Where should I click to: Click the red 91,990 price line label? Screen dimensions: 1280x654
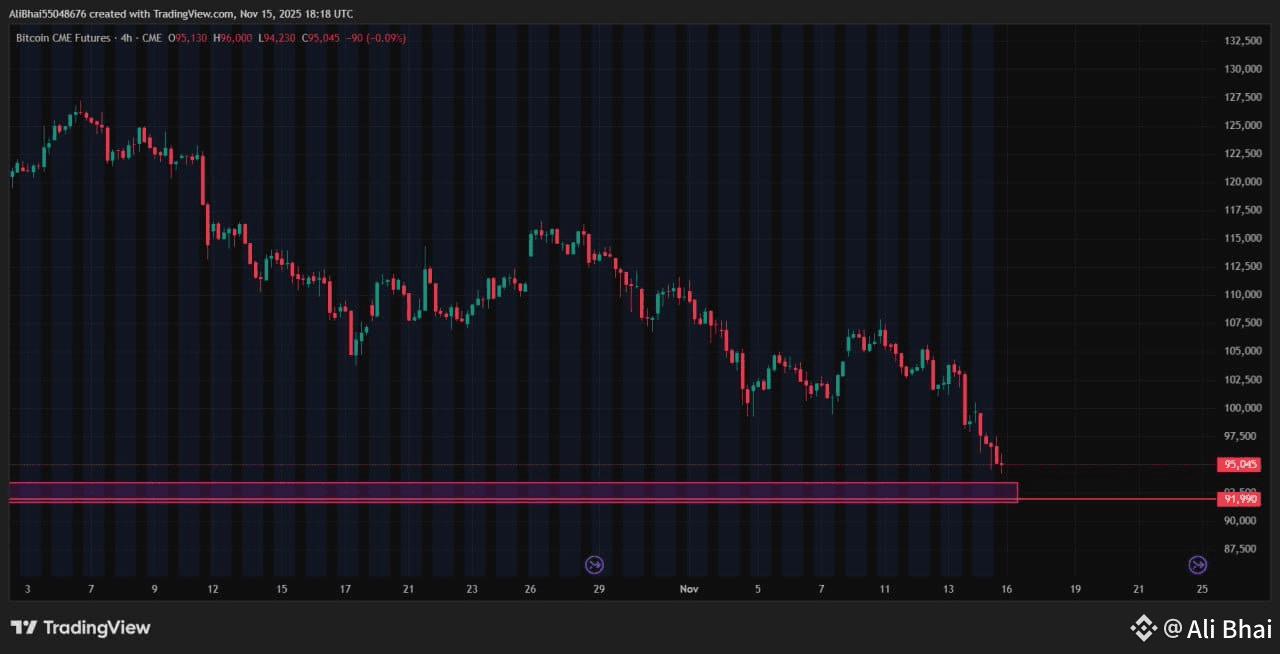click(x=1237, y=498)
